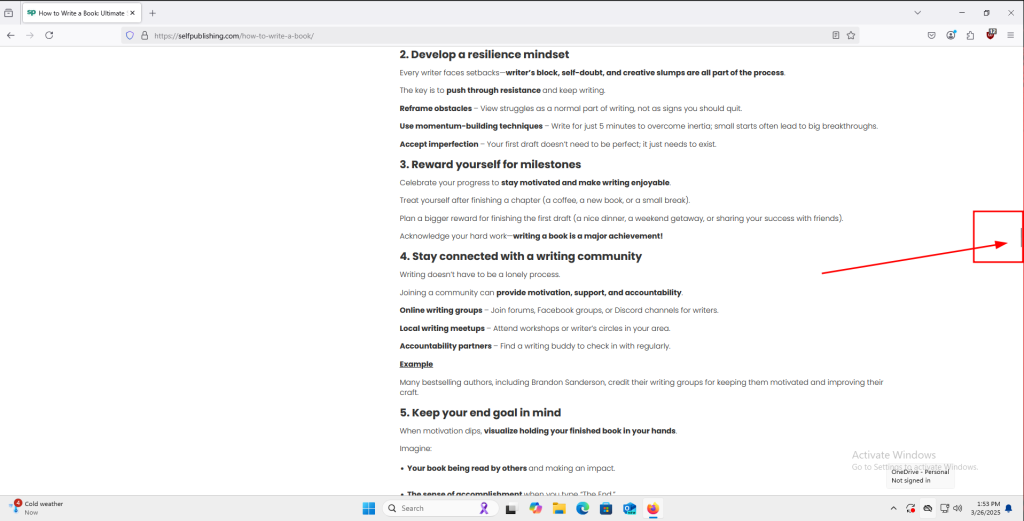This screenshot has height=521, width=1024.
Task: Click the forward navigation arrow
Action: (x=29, y=35)
